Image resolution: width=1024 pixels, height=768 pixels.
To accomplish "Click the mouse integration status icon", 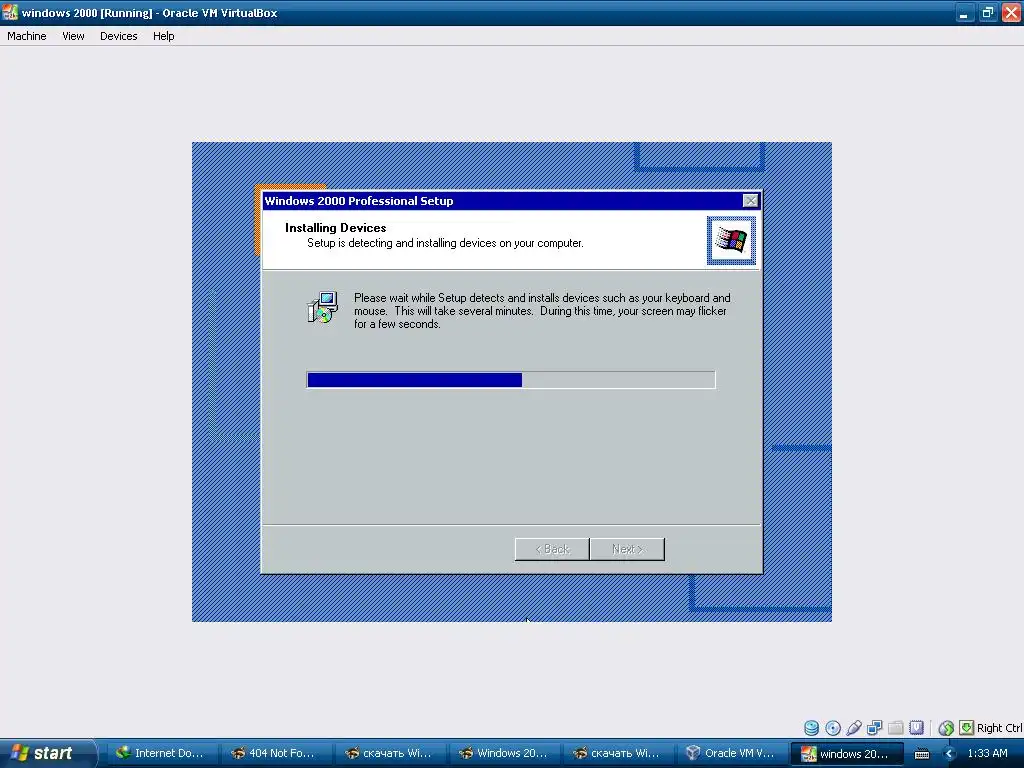I will [x=946, y=728].
